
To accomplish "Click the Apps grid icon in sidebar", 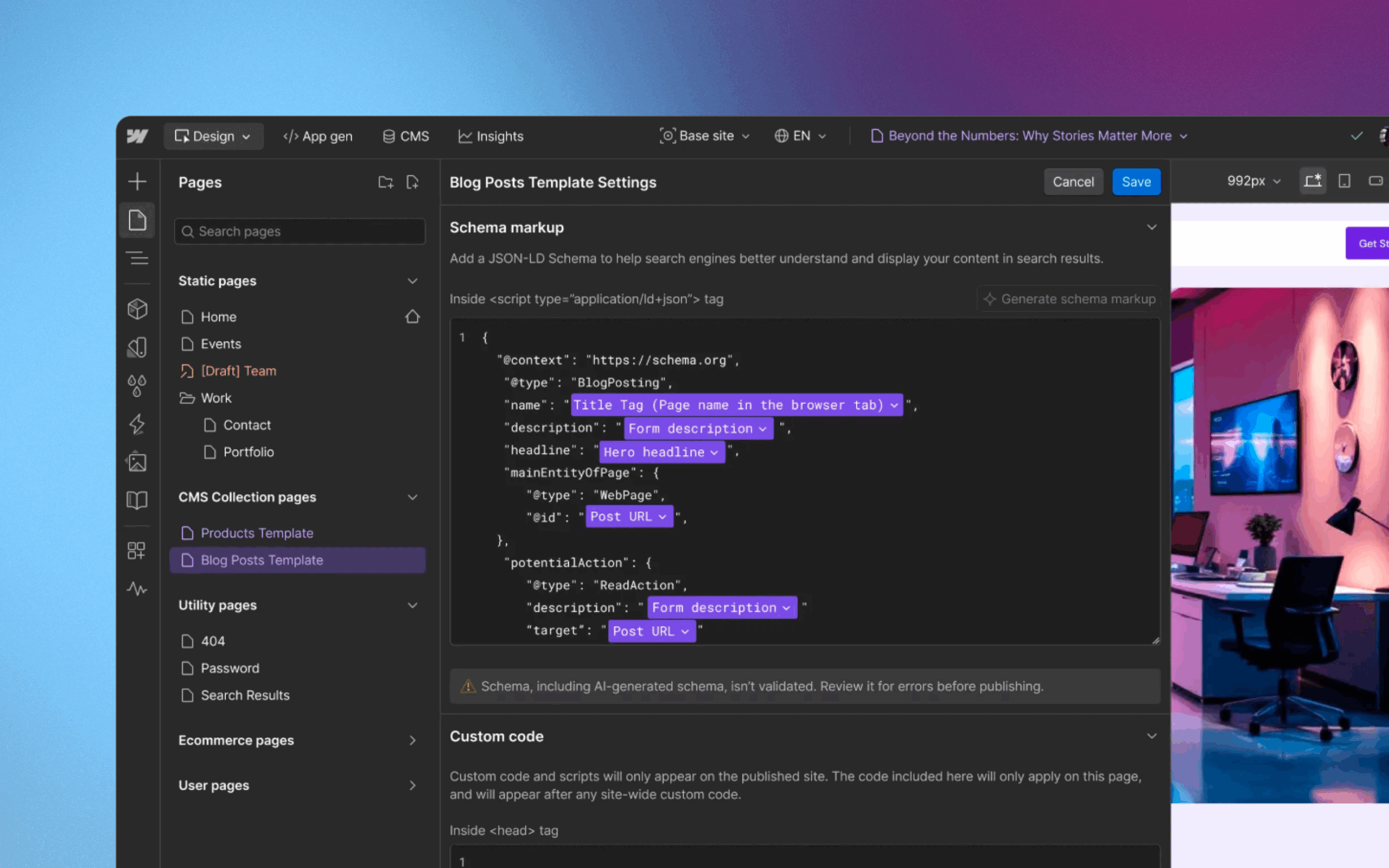I will (x=137, y=551).
